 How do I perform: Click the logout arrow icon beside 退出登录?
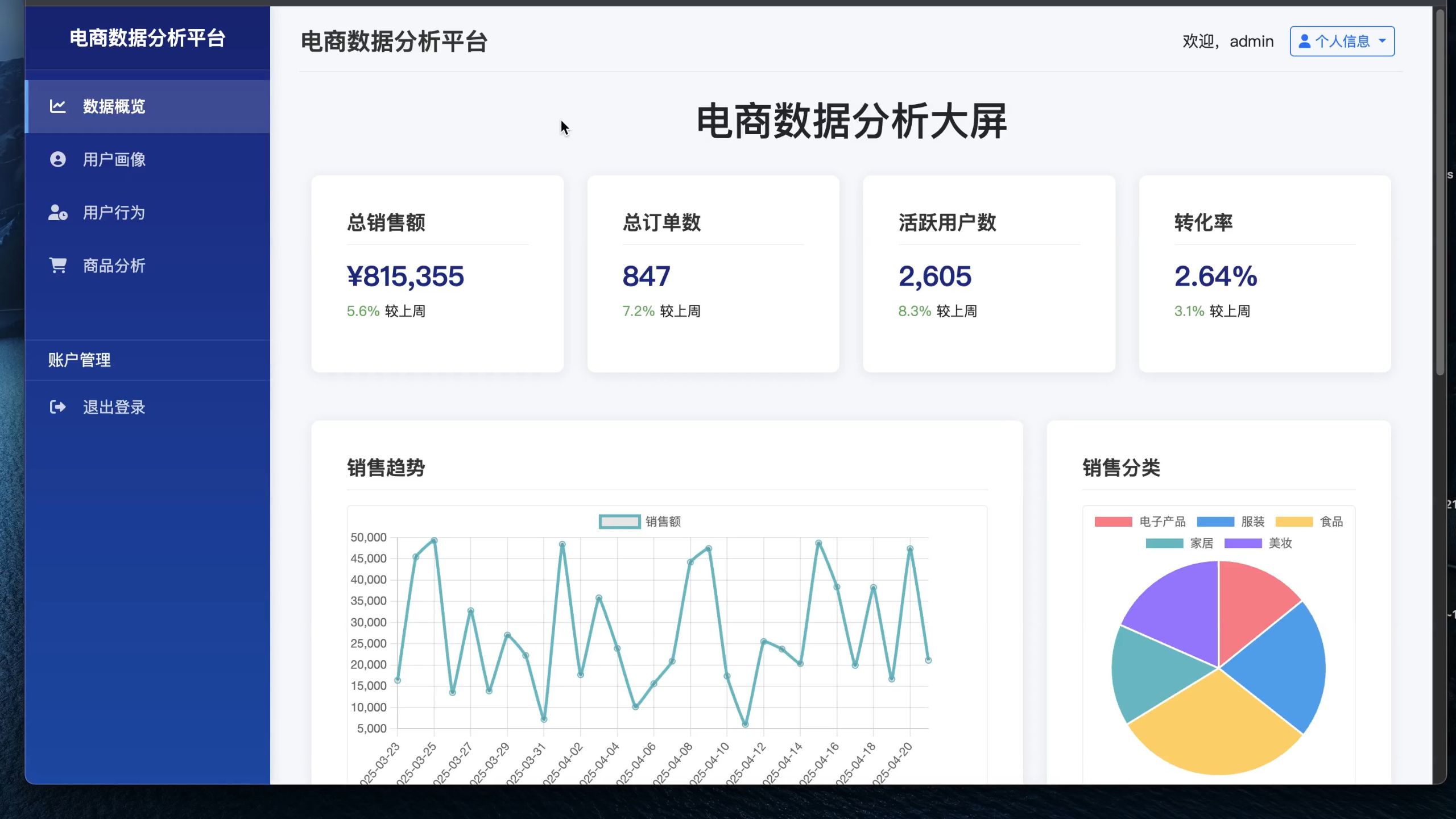[x=58, y=407]
